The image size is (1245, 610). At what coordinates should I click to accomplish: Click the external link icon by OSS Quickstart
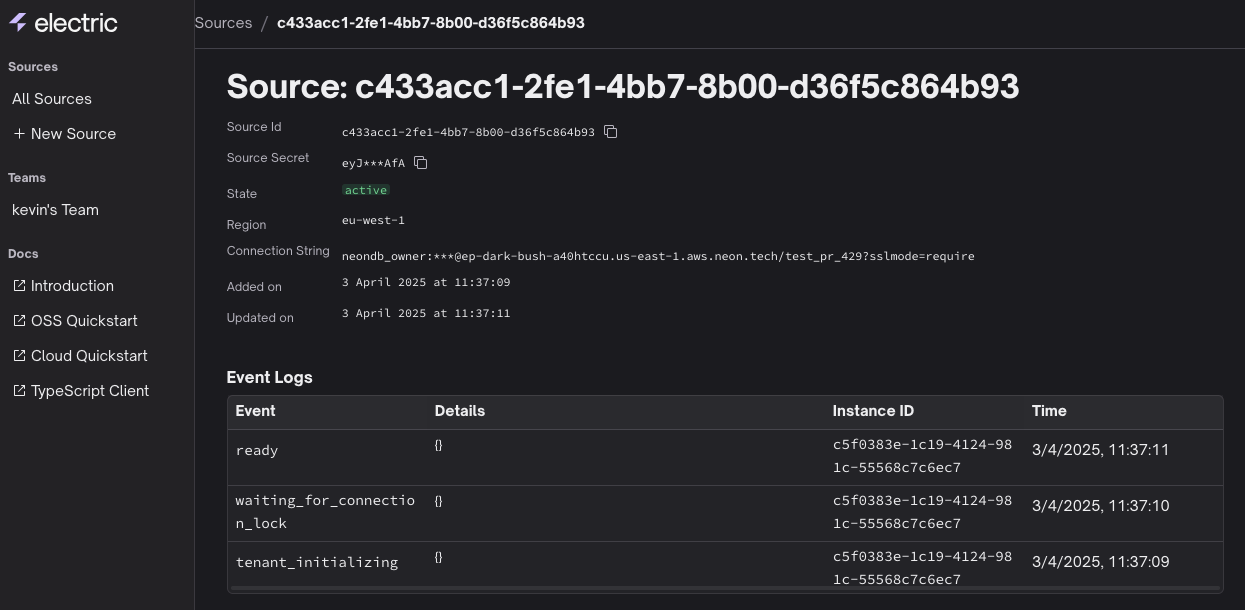click(19, 320)
